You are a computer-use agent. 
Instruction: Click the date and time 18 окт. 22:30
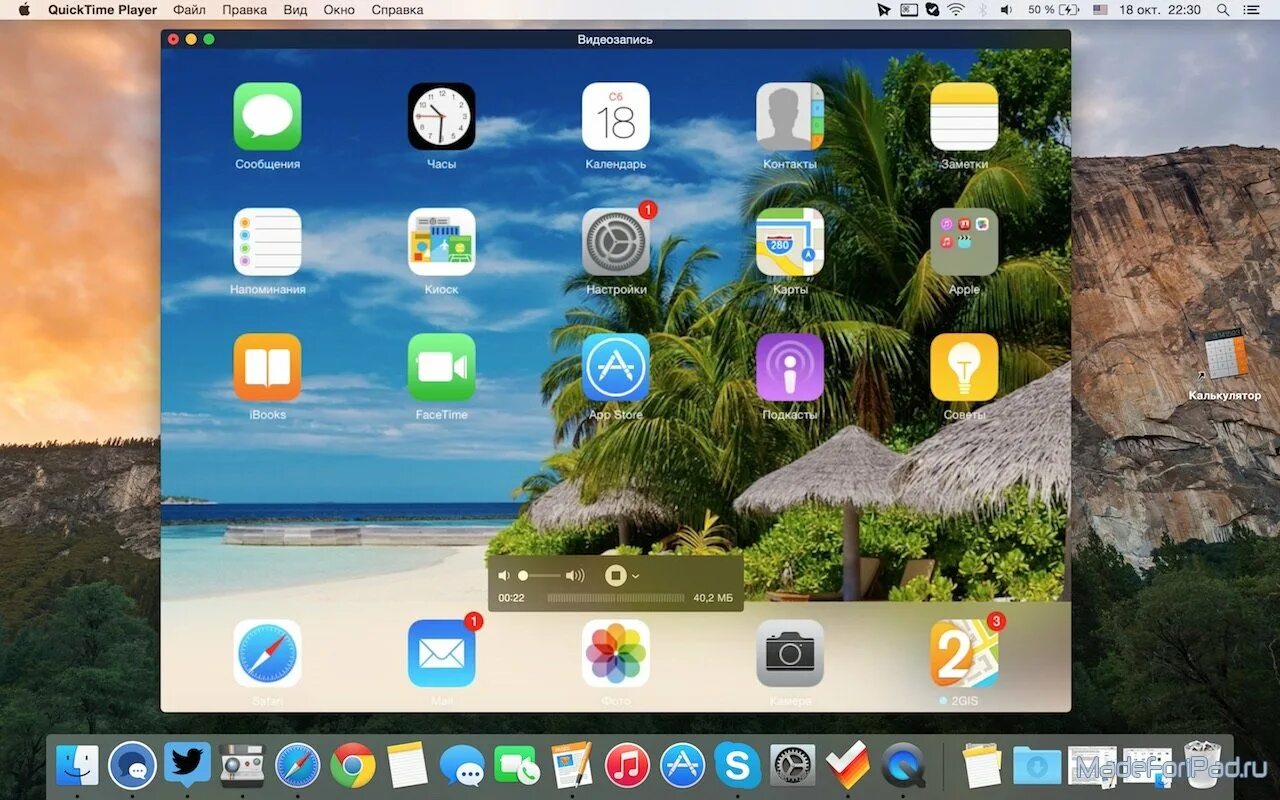[x=1160, y=10]
